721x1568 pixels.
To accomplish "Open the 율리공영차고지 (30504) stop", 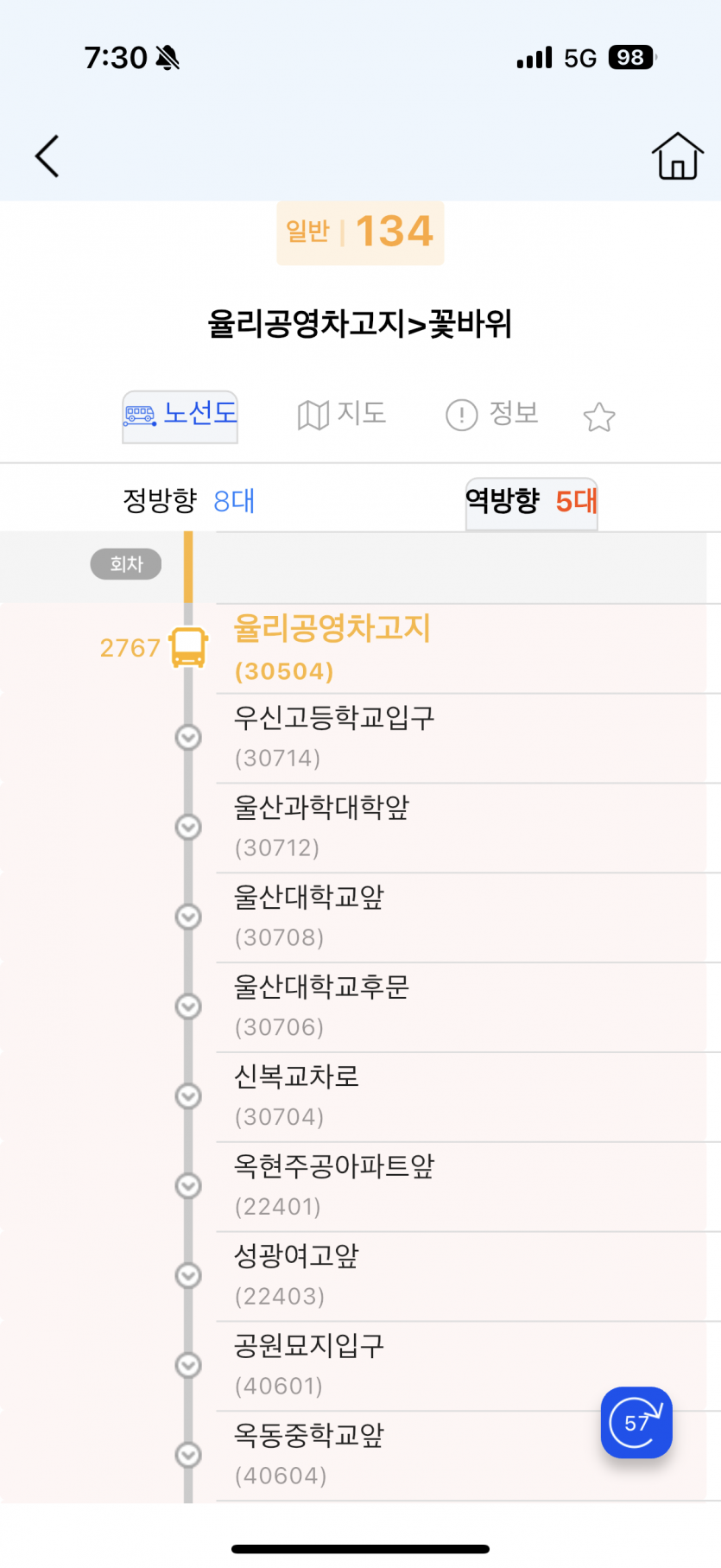I will point(332,648).
